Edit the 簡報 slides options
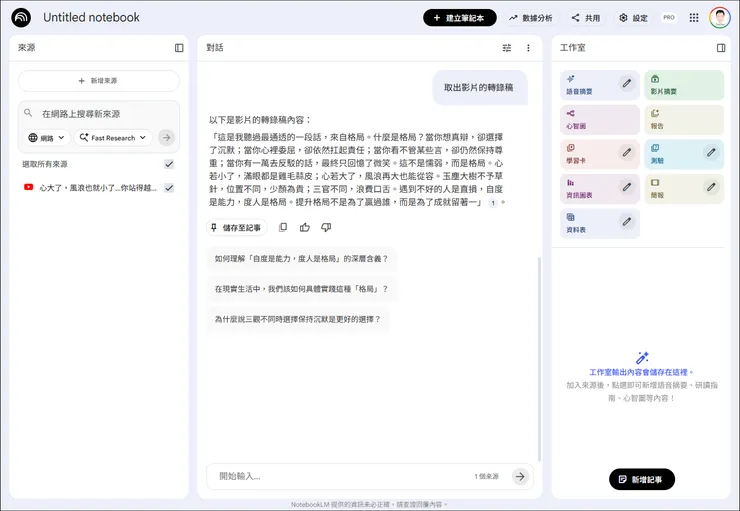Image resolution: width=740 pixels, height=511 pixels. (711, 187)
